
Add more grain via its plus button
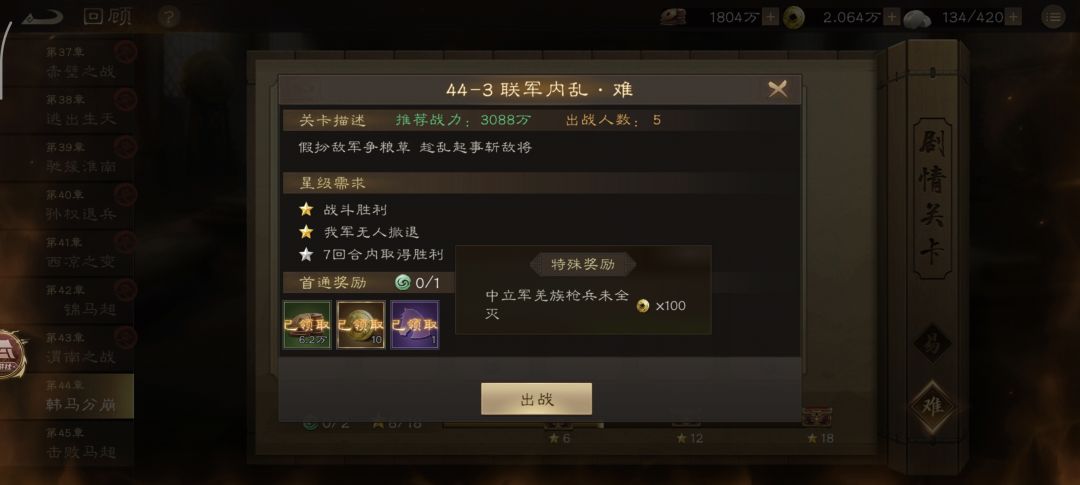[771, 17]
